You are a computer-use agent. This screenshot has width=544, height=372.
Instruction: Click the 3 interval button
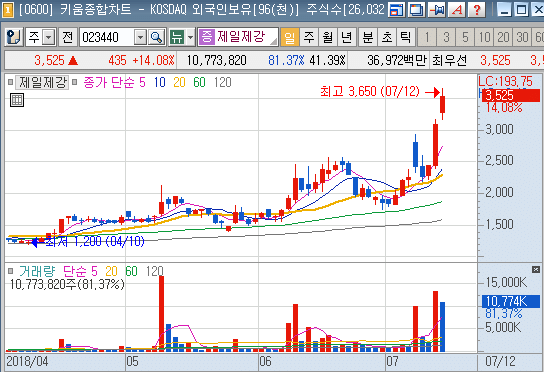pos(446,37)
